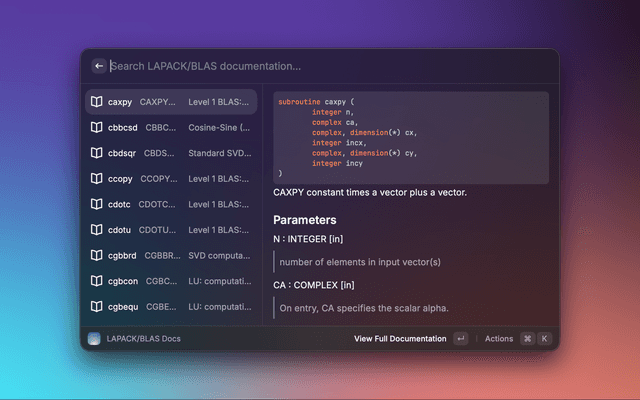Click the cbdsqr book icon
640x400 pixels.
[95, 153]
